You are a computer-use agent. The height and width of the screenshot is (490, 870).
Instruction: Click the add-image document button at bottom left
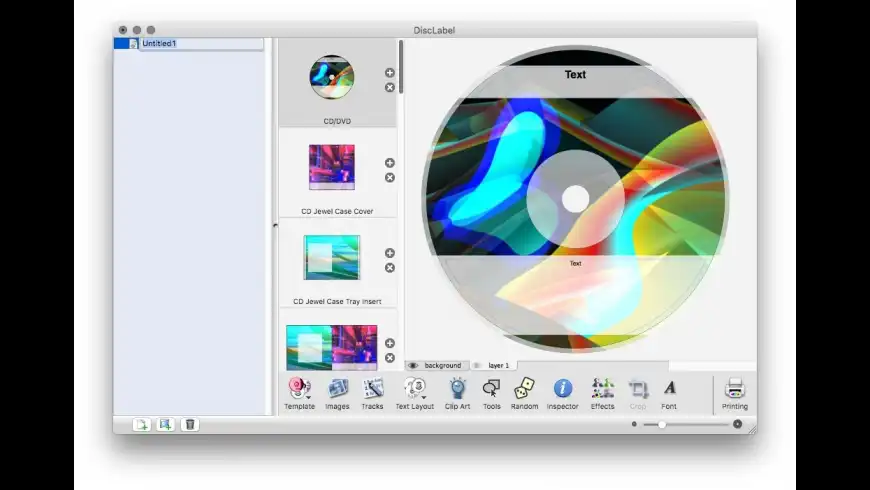click(x=165, y=425)
